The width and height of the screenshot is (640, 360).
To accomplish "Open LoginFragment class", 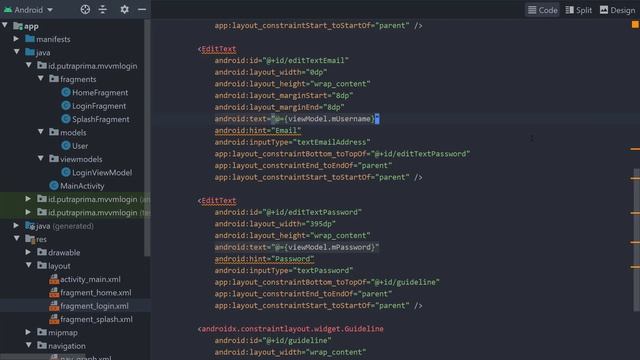I will 99,106.
